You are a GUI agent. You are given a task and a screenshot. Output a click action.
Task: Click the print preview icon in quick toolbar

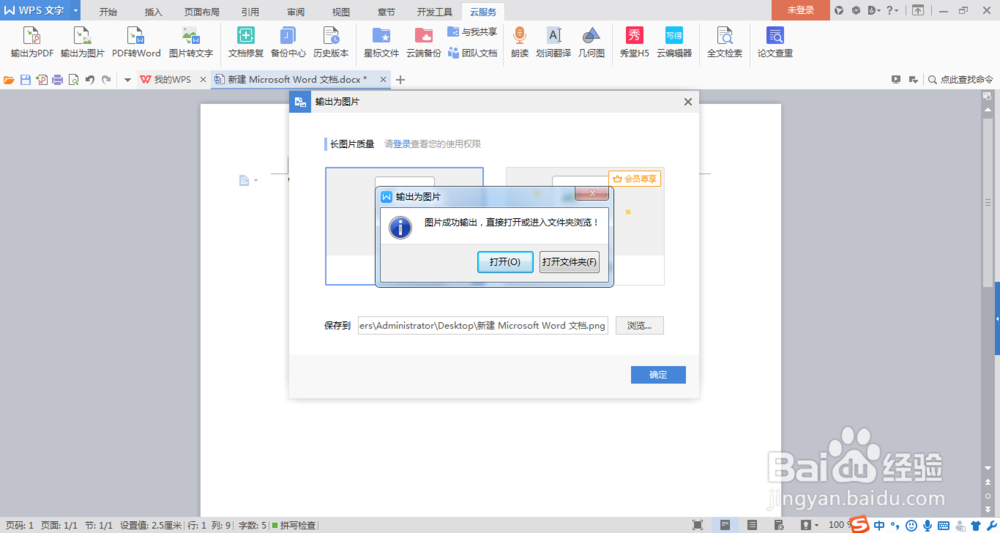74,80
